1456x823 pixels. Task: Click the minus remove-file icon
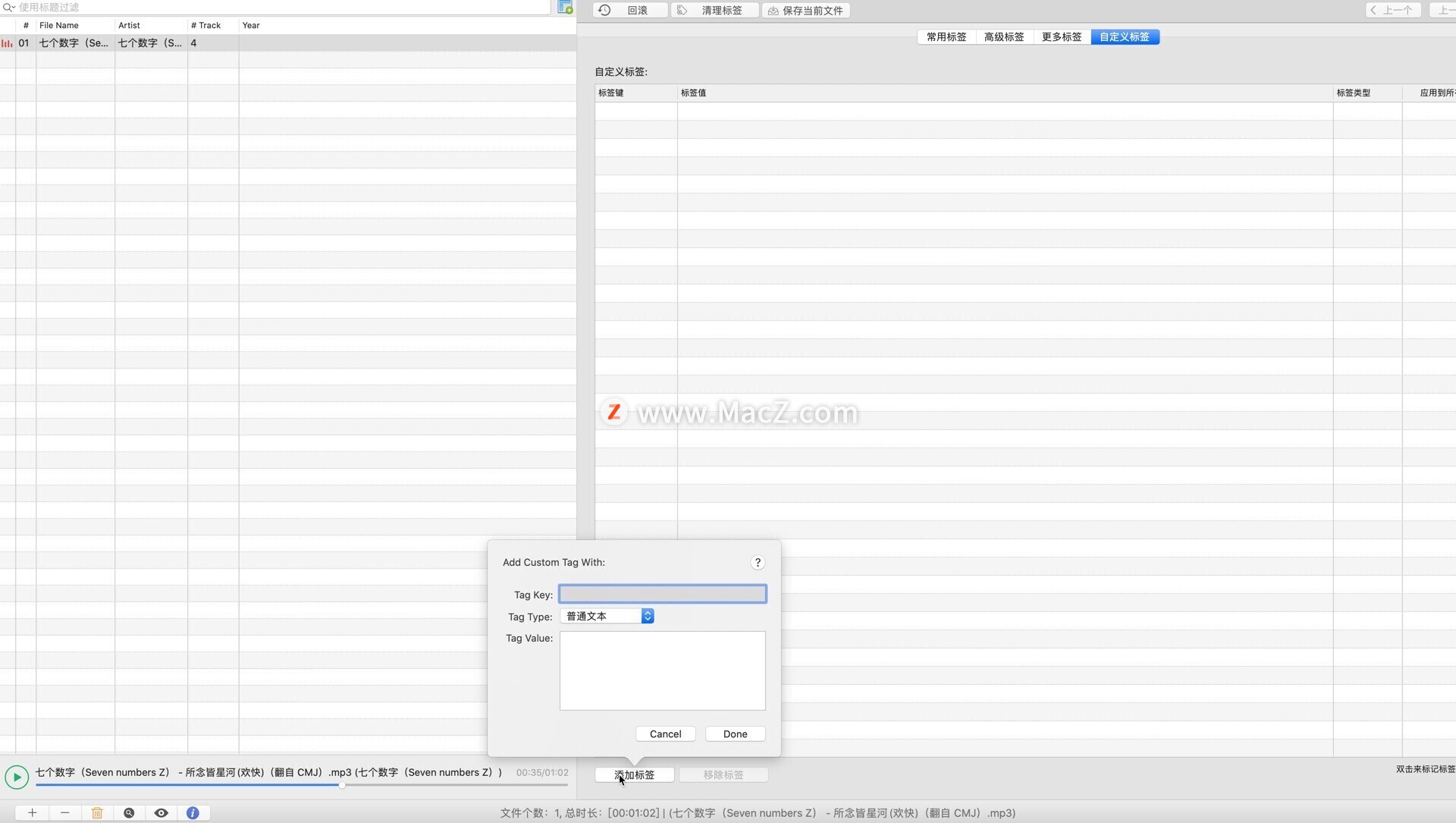tap(64, 812)
